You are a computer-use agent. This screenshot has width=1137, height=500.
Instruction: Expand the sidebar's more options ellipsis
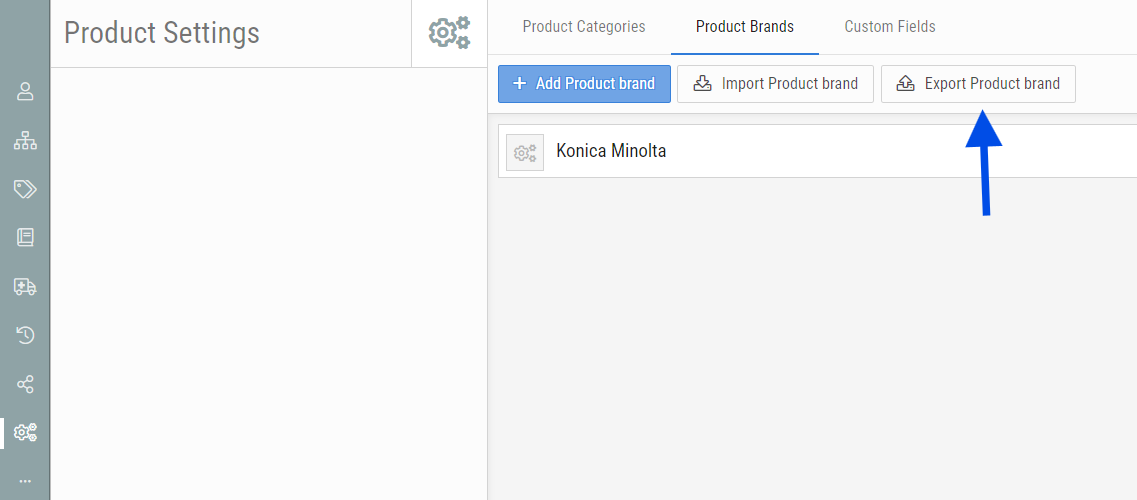click(25, 481)
